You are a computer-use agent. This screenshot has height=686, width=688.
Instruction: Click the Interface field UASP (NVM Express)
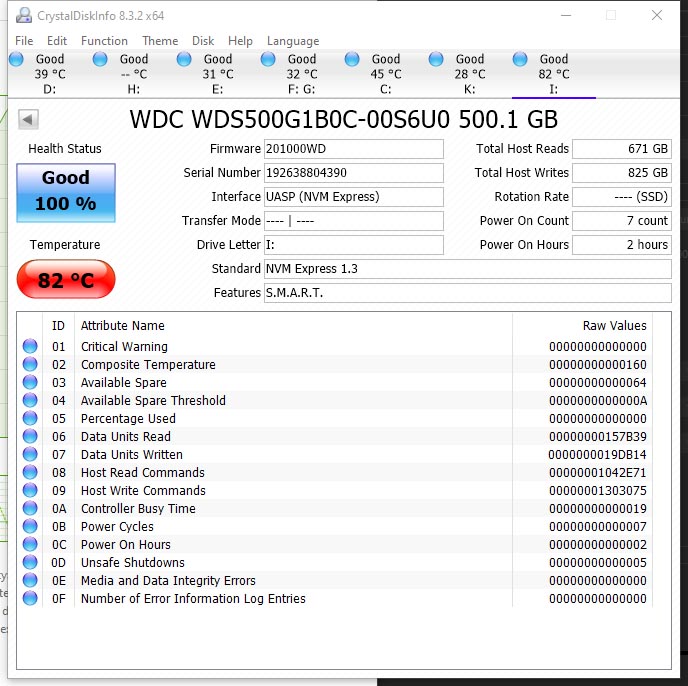coord(354,197)
